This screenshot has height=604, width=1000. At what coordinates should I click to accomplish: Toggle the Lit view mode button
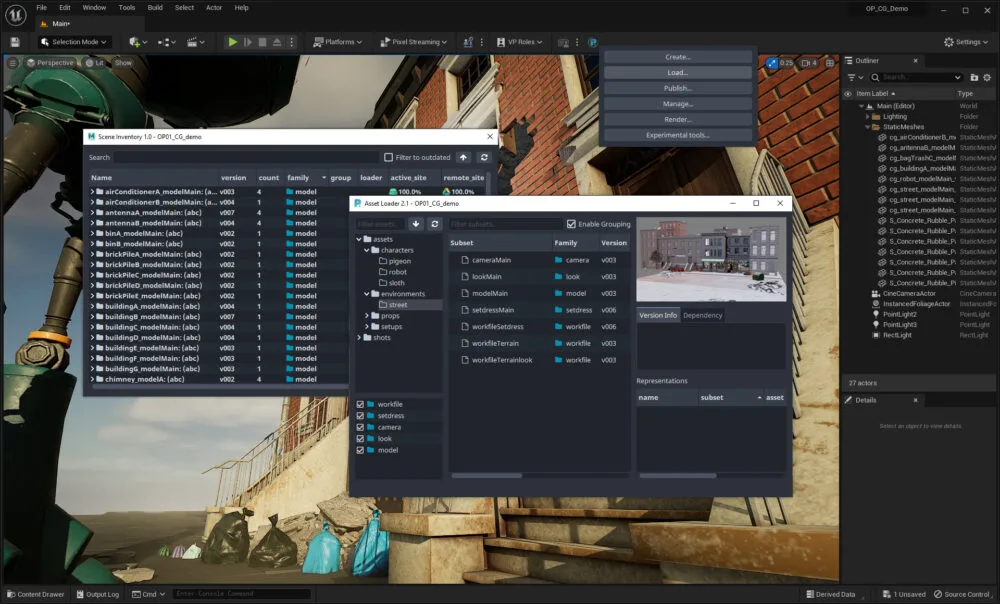click(x=94, y=63)
